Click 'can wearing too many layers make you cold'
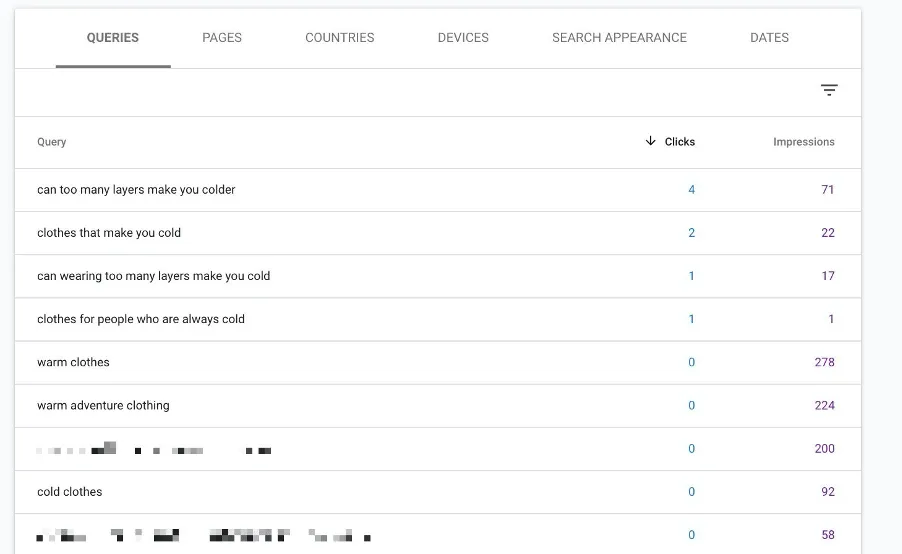The image size is (902, 554). coord(153,276)
